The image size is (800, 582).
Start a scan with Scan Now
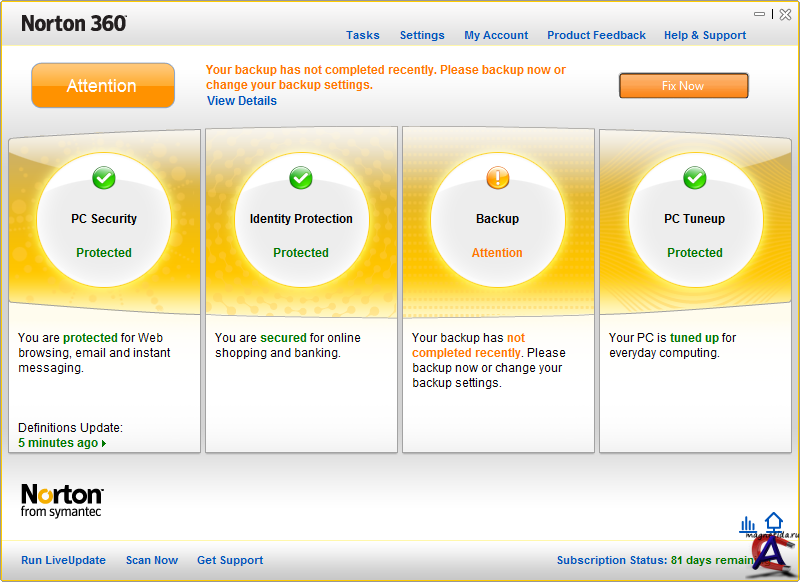tap(152, 560)
